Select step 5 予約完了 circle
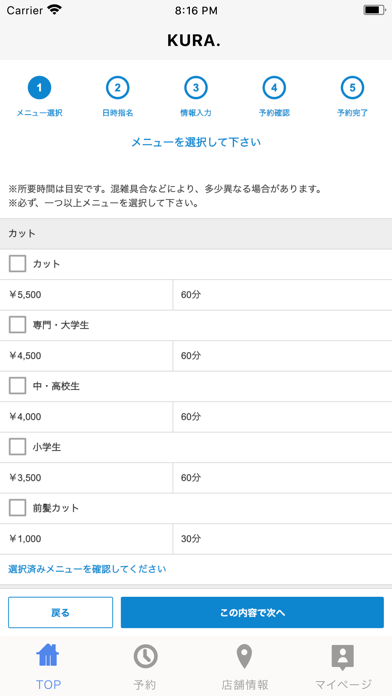The image size is (392, 696). tap(352, 87)
